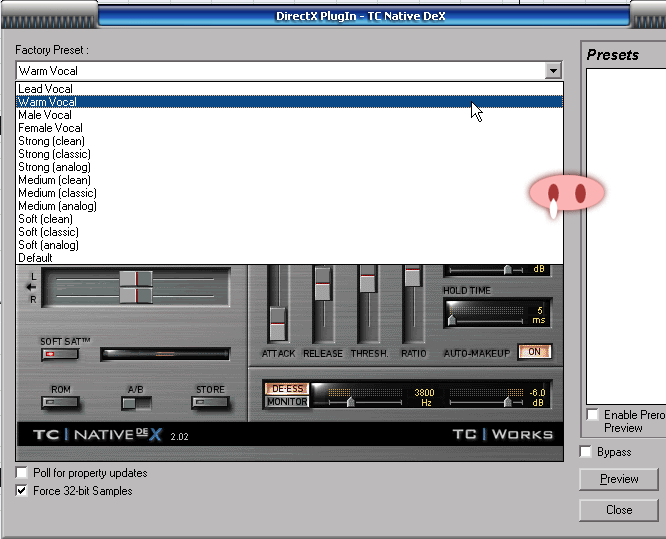The height and width of the screenshot is (539, 666).
Task: Click the HOLD TIME slider handle
Action: click(452, 320)
